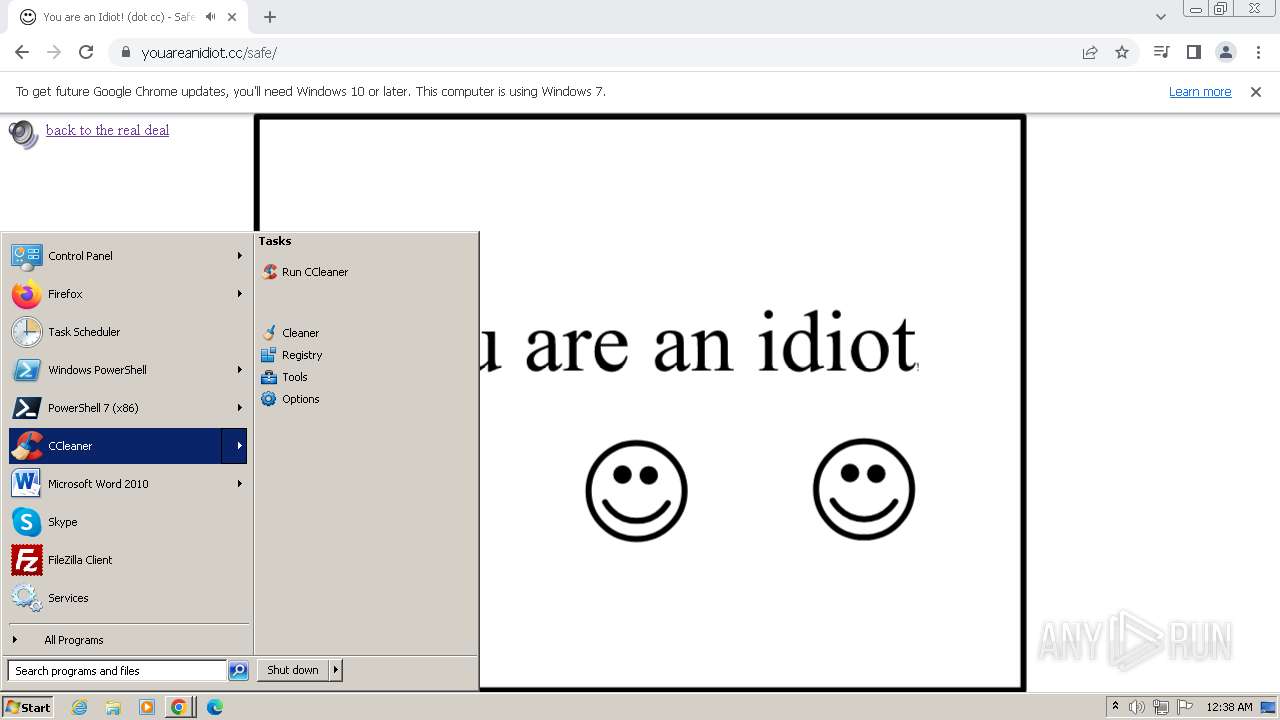Expand CCleaner submenu arrow
The width and height of the screenshot is (1280, 720).
235,446
